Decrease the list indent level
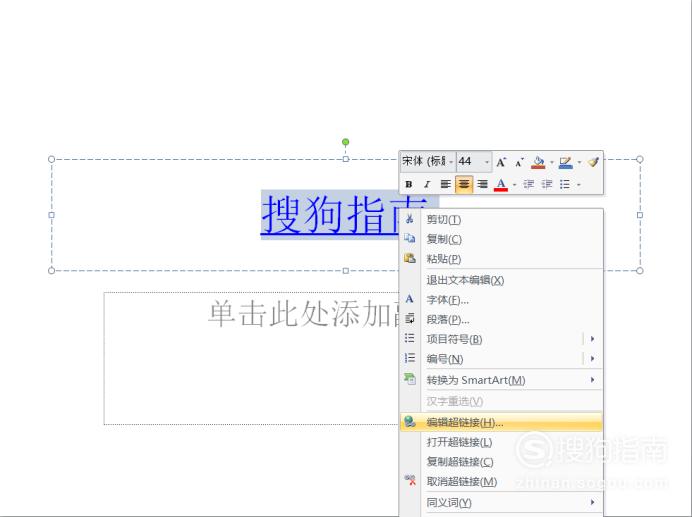Image resolution: width=692 pixels, height=517 pixels. tap(528, 184)
